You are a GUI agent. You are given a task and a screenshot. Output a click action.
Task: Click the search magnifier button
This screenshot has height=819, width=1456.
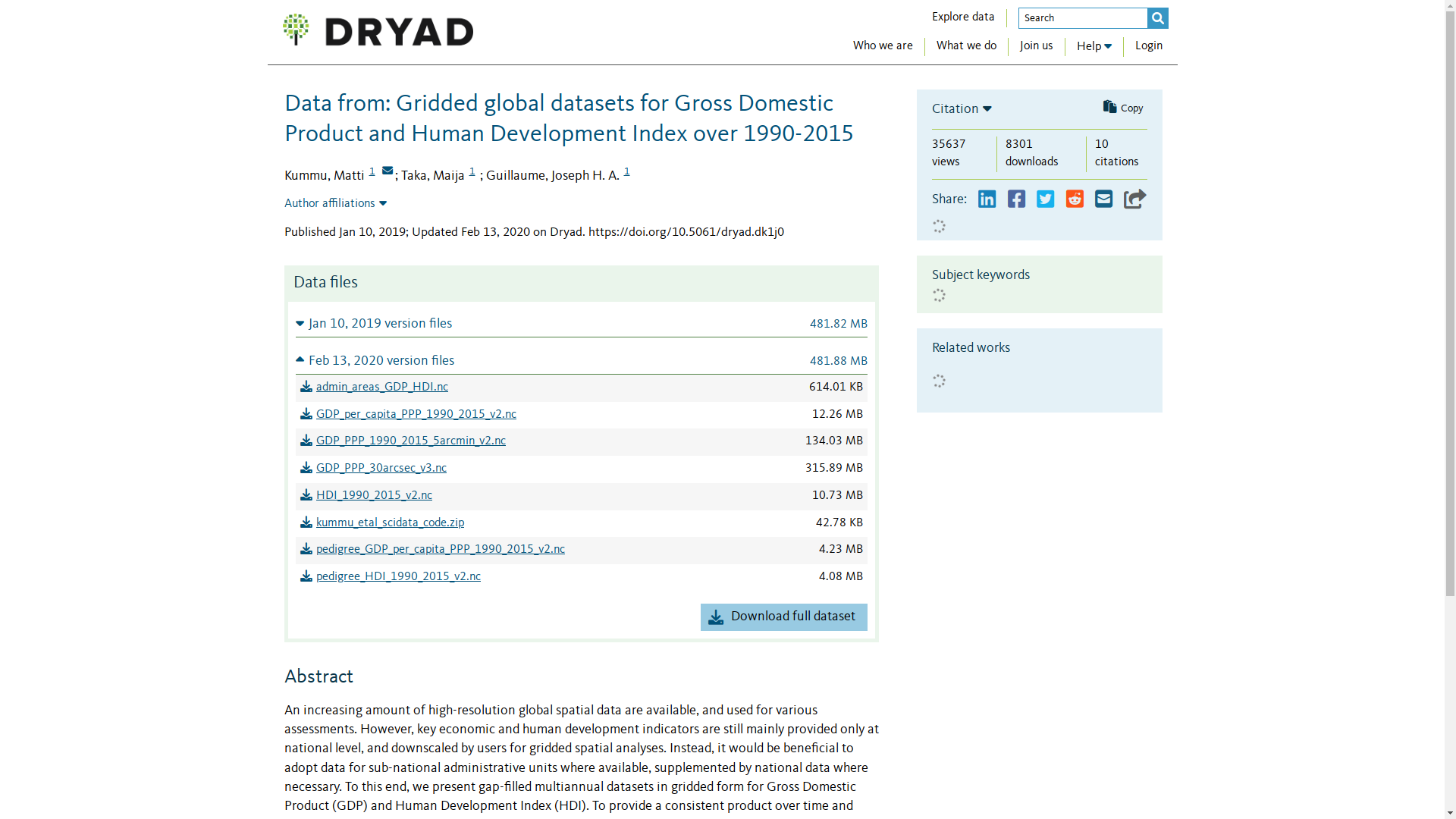point(1157,18)
